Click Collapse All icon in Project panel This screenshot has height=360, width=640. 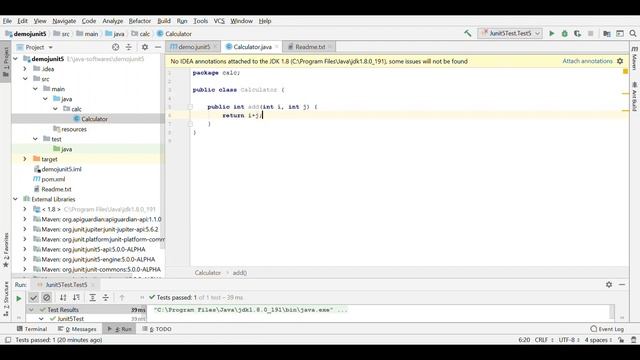(129, 47)
